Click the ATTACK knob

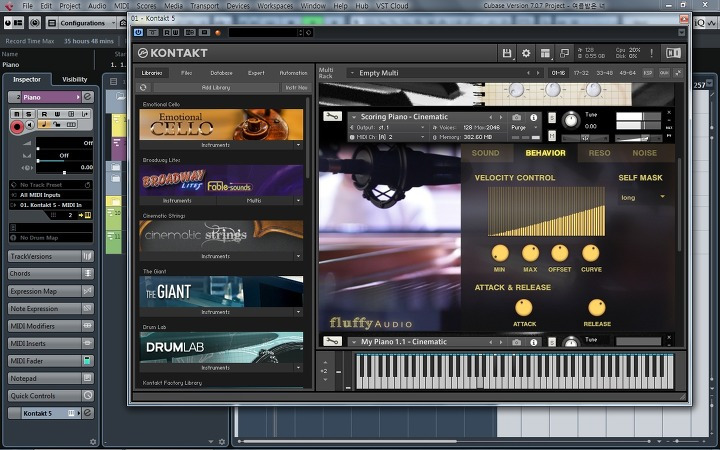pos(523,308)
